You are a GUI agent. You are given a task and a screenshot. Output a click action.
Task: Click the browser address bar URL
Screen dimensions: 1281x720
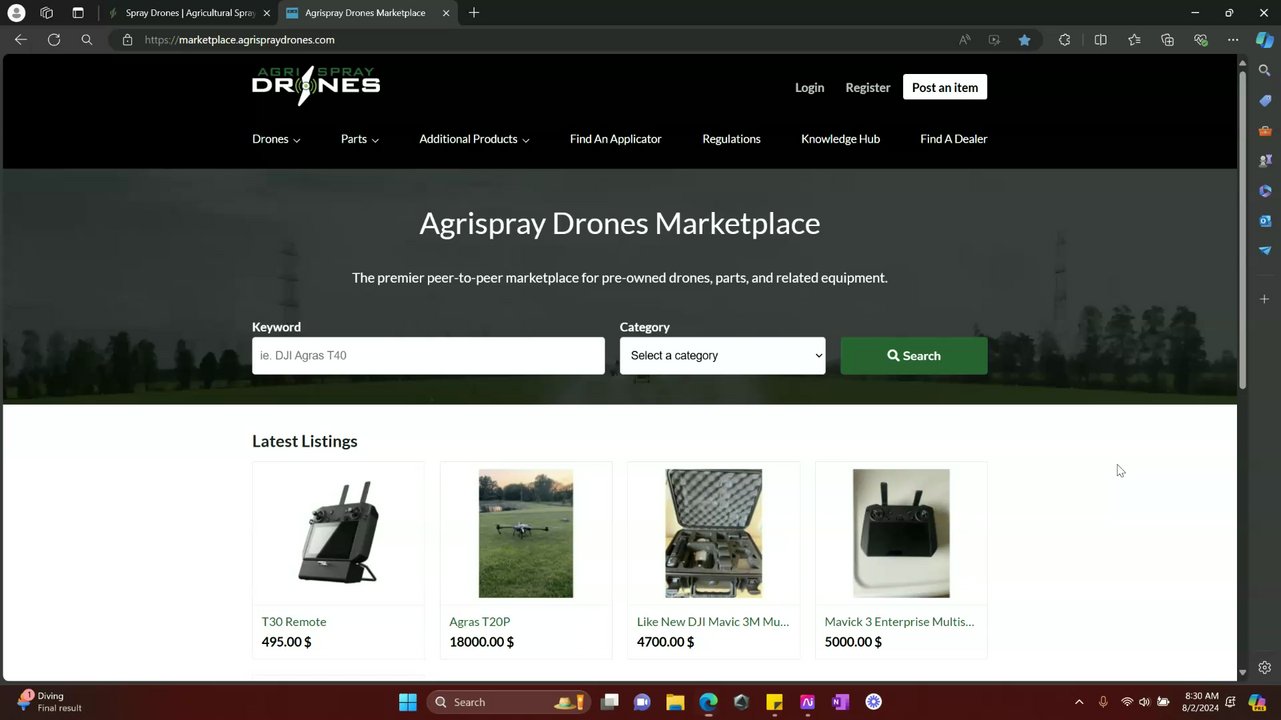[x=240, y=40]
